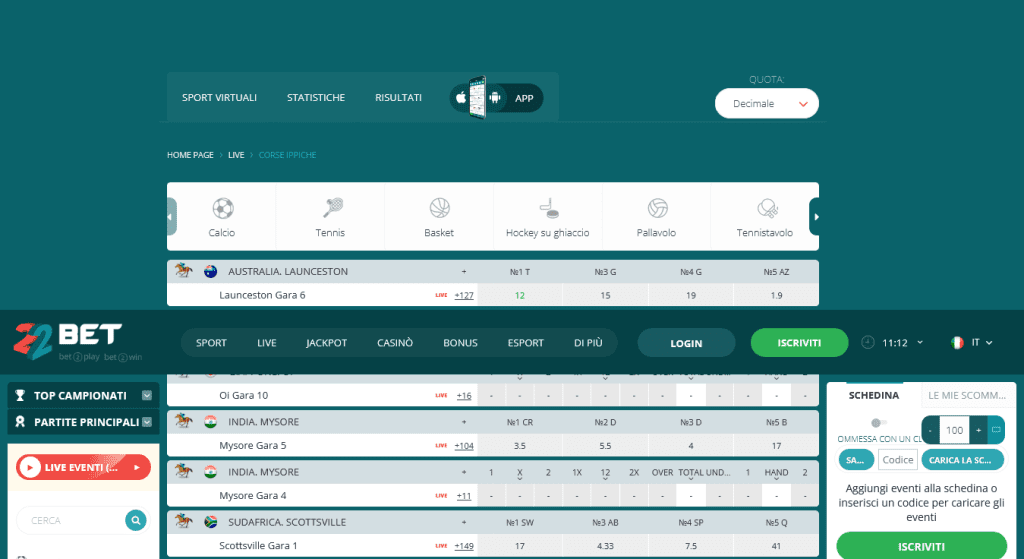1024x559 pixels.
Task: Click Iscriviti button in the bet slip
Action: tap(921, 546)
